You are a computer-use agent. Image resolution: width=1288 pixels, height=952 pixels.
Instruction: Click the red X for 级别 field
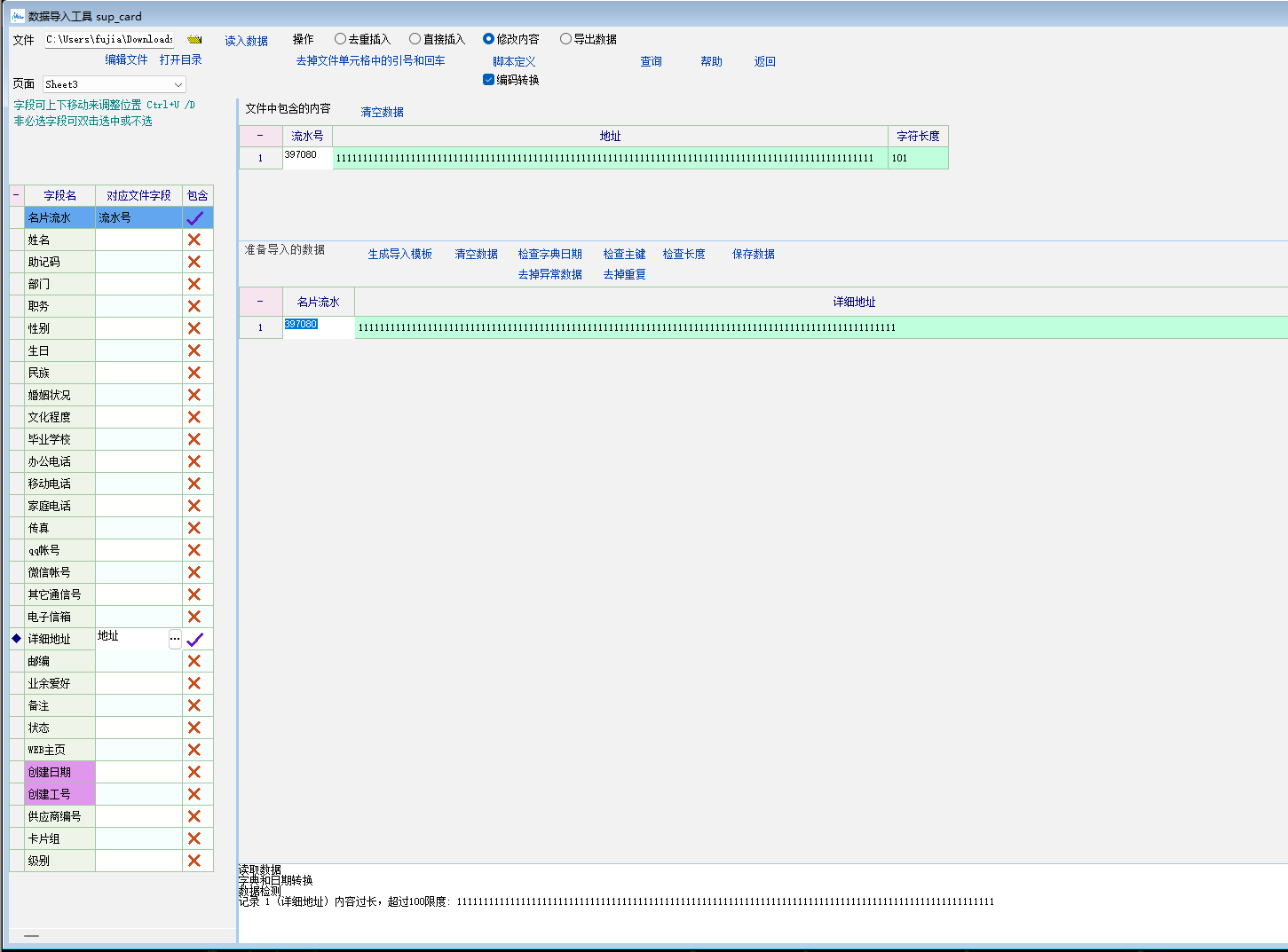point(194,861)
